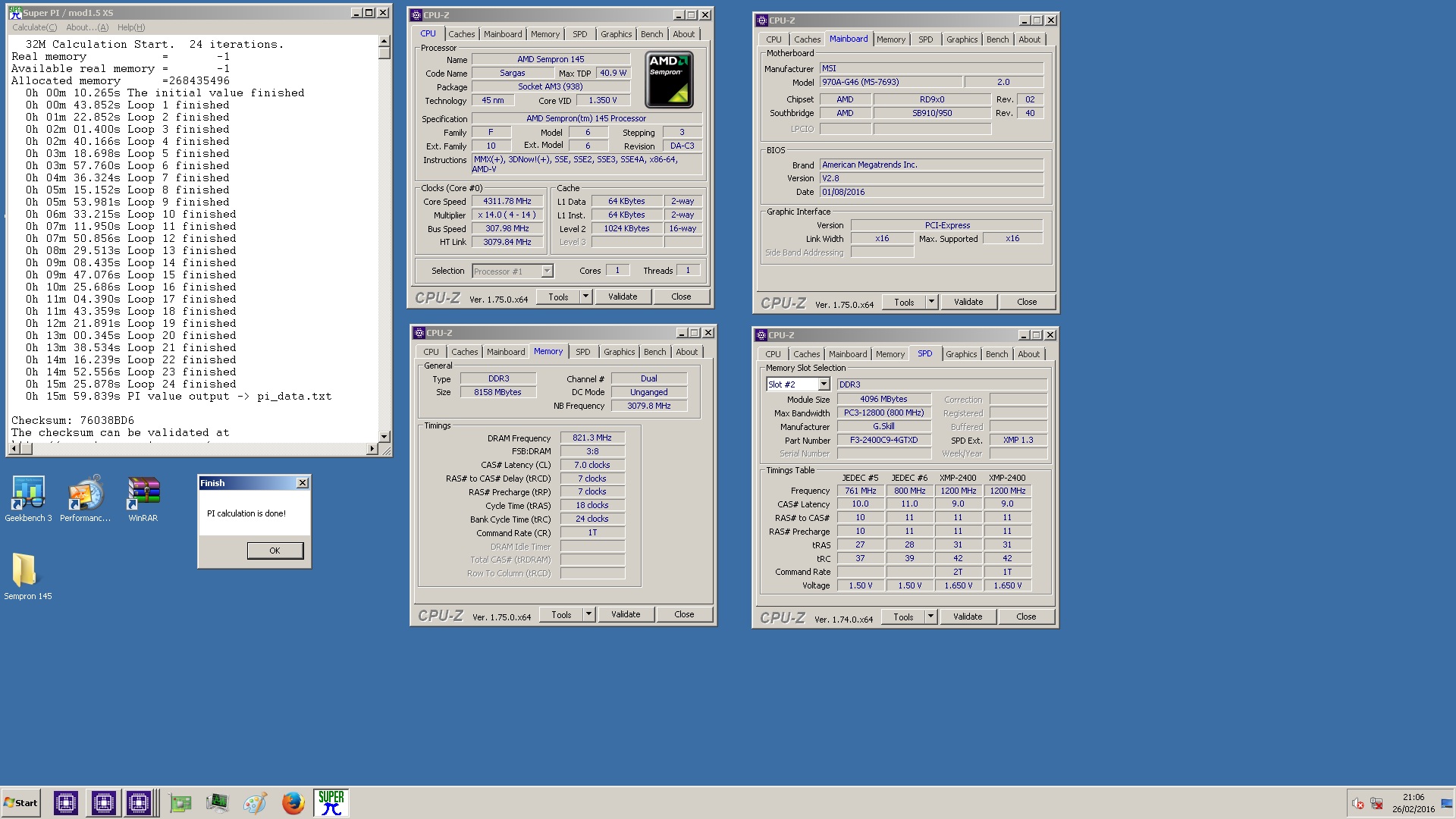Open SPD tab in the Memory window

(582, 352)
